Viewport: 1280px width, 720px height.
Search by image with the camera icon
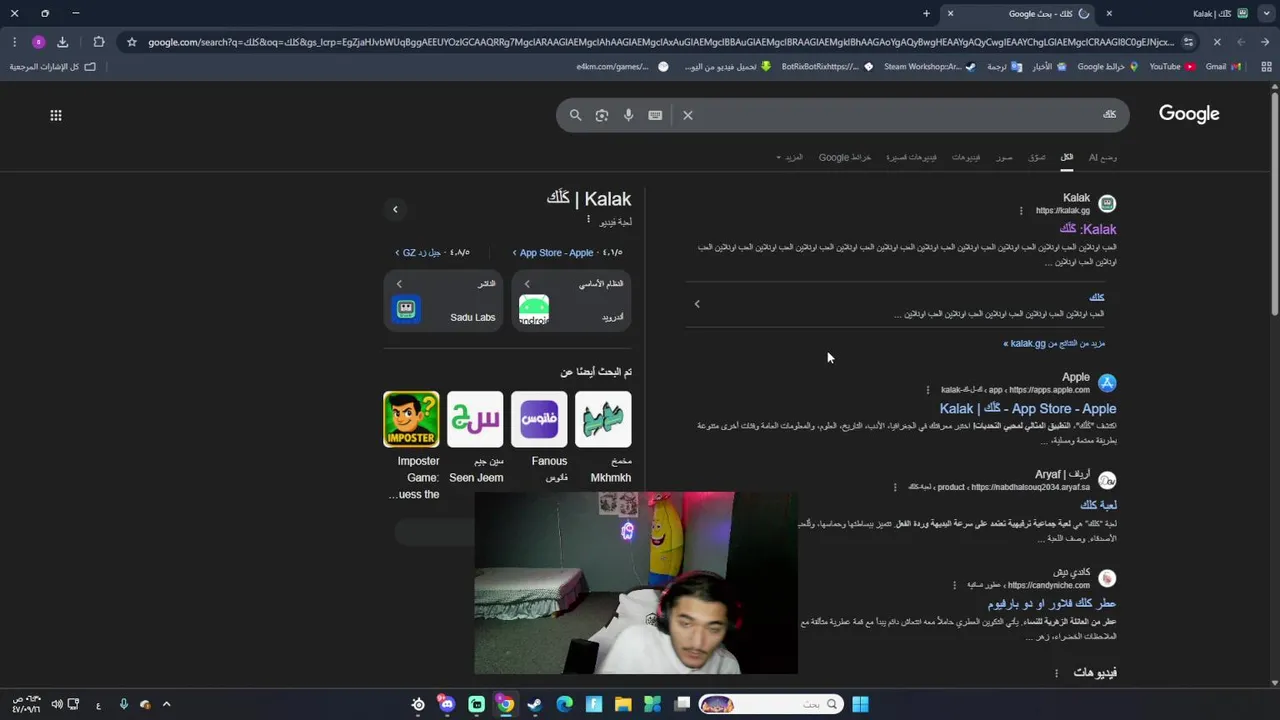(x=602, y=115)
